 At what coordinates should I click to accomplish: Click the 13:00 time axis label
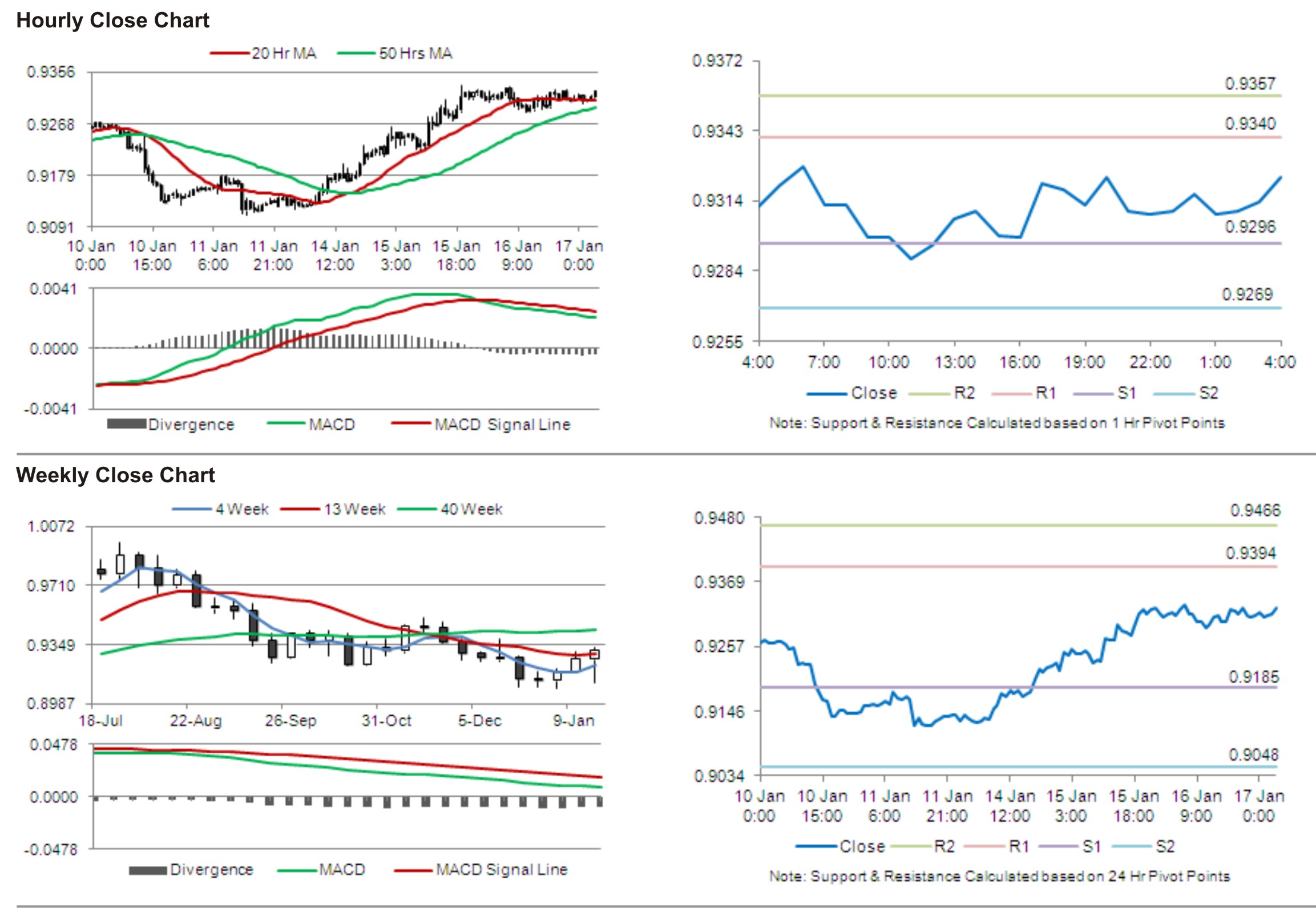click(x=954, y=362)
